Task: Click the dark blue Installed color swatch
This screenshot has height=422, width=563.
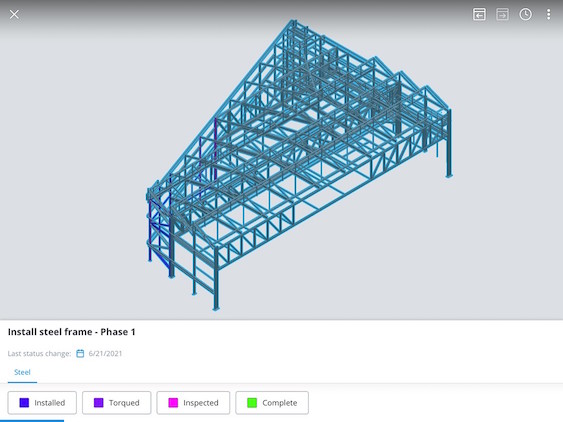Action: pyautogui.click(x=24, y=403)
